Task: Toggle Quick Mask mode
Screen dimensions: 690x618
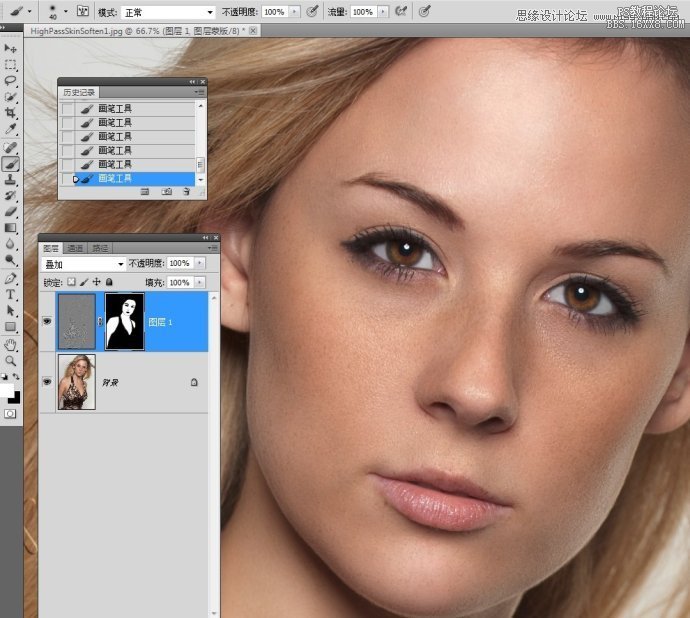Action: 10,414
